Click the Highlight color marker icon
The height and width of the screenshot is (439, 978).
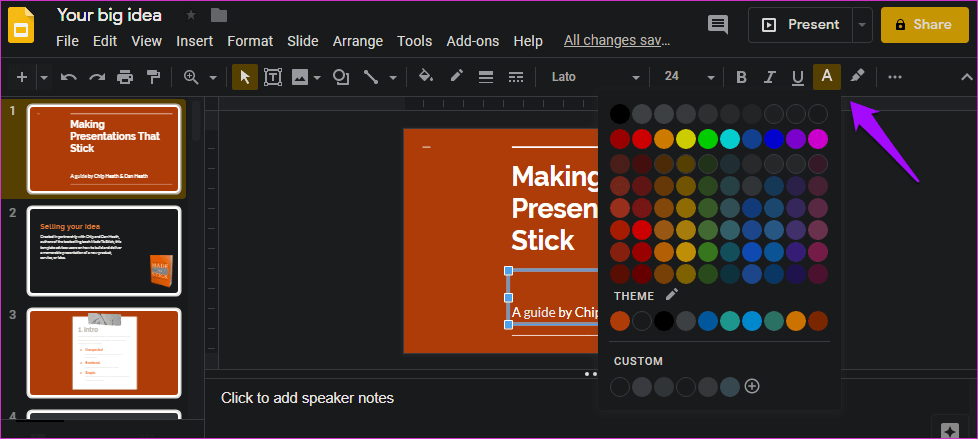coord(857,77)
